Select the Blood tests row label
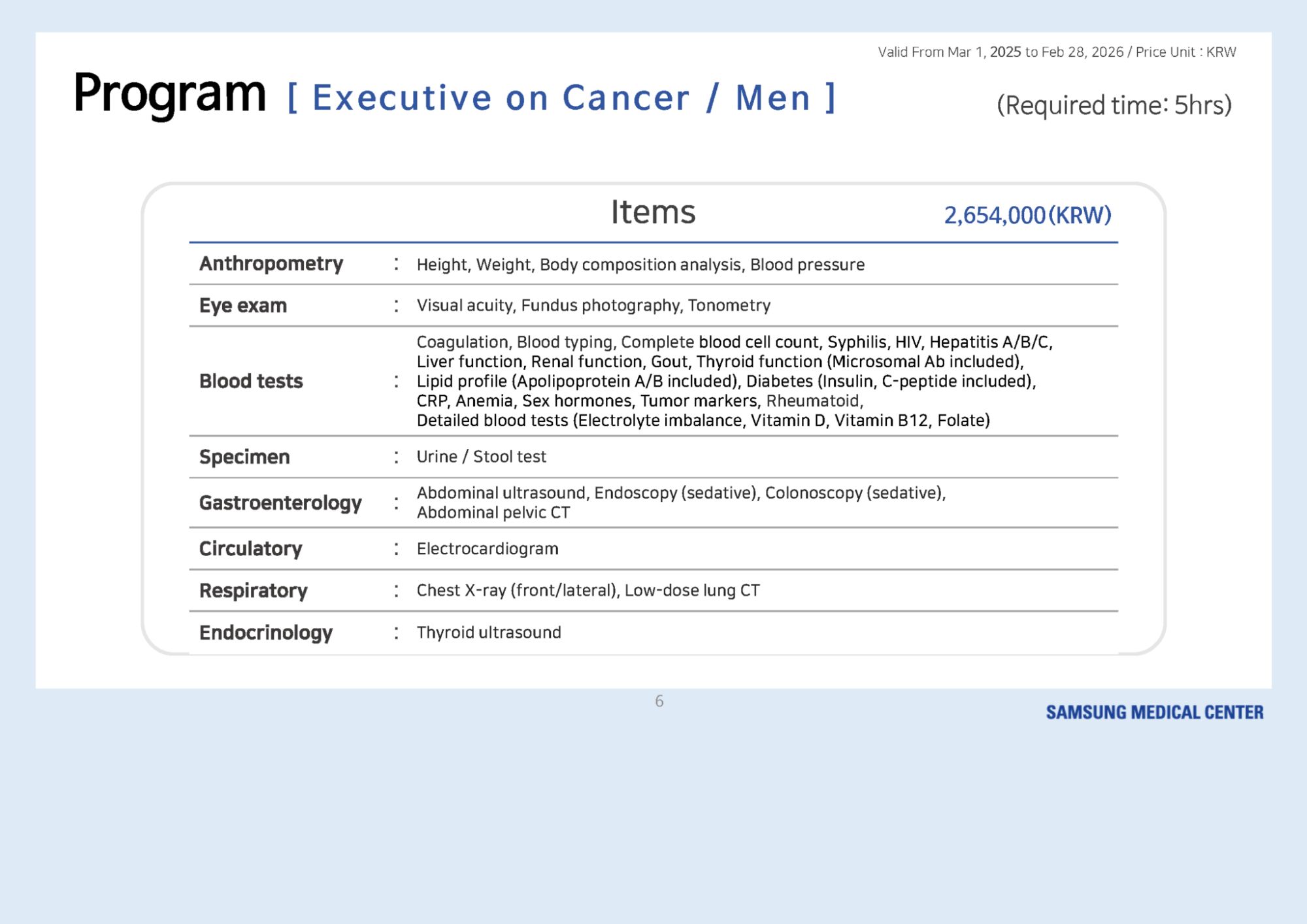The image size is (1307, 924). (x=251, y=381)
